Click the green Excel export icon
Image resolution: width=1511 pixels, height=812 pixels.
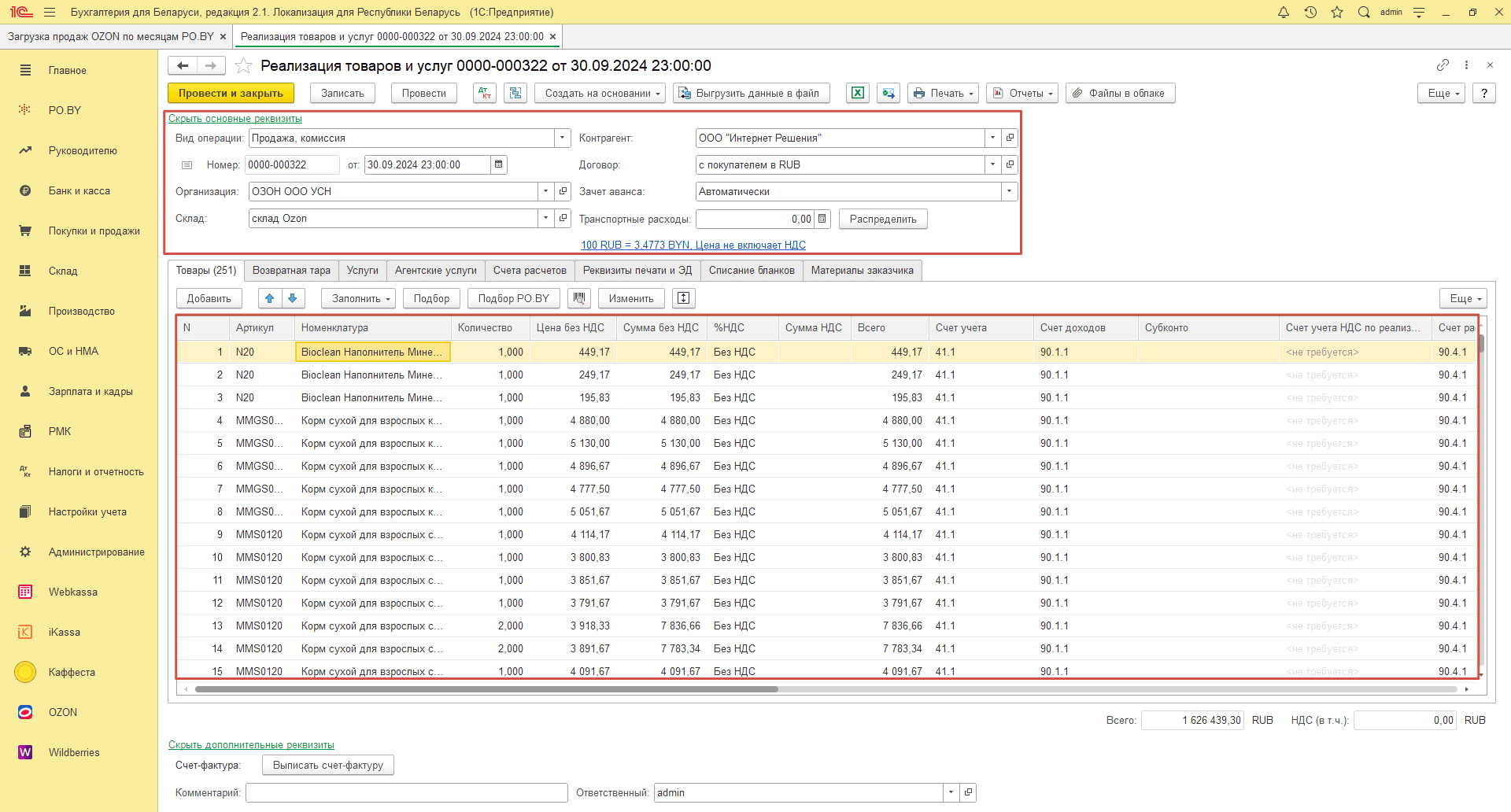point(858,93)
